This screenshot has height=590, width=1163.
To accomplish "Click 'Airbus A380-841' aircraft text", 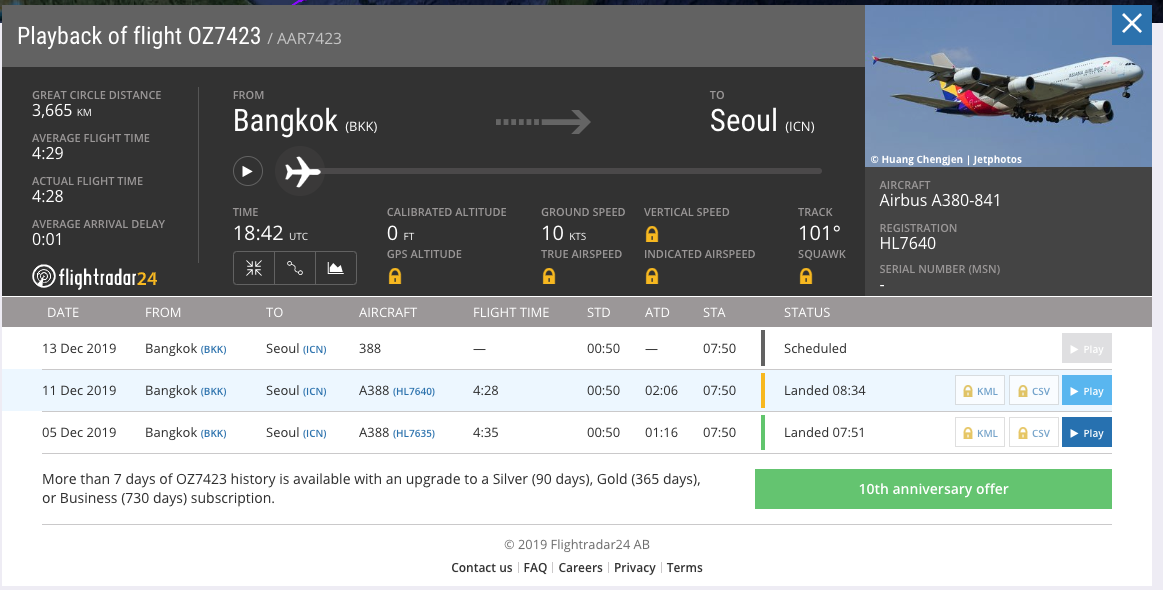I will point(940,200).
